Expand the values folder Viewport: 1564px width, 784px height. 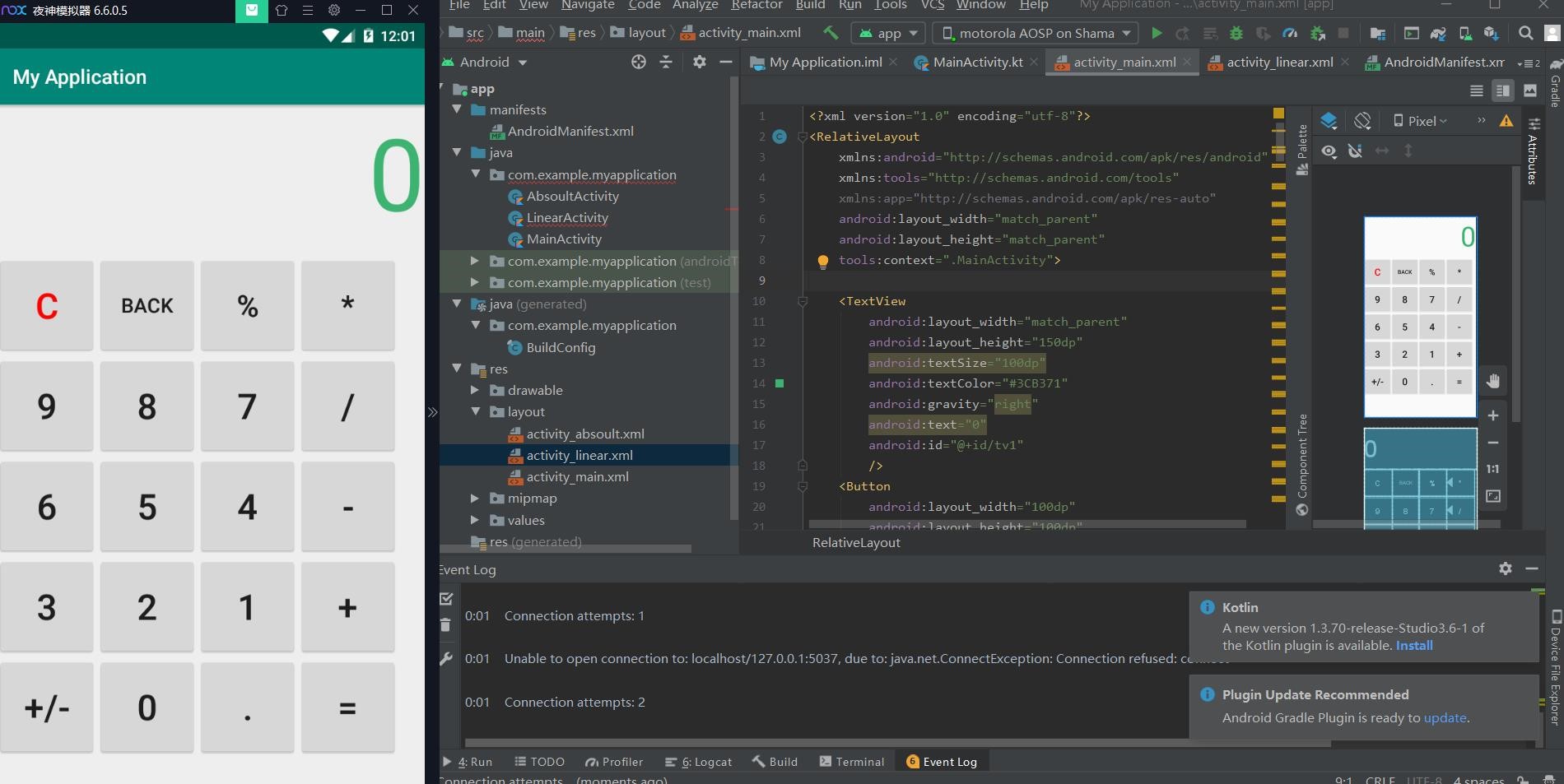(475, 520)
